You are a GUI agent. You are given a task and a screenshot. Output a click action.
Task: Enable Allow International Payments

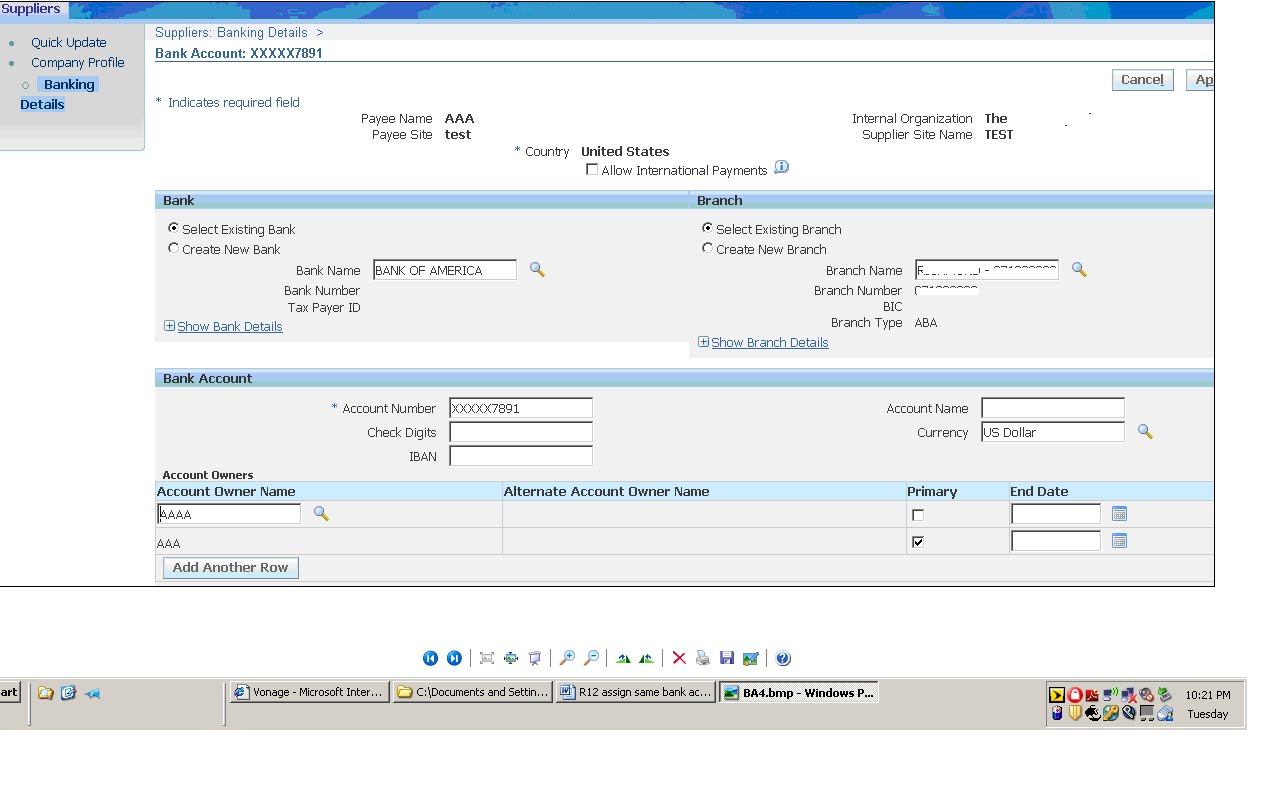coord(592,169)
